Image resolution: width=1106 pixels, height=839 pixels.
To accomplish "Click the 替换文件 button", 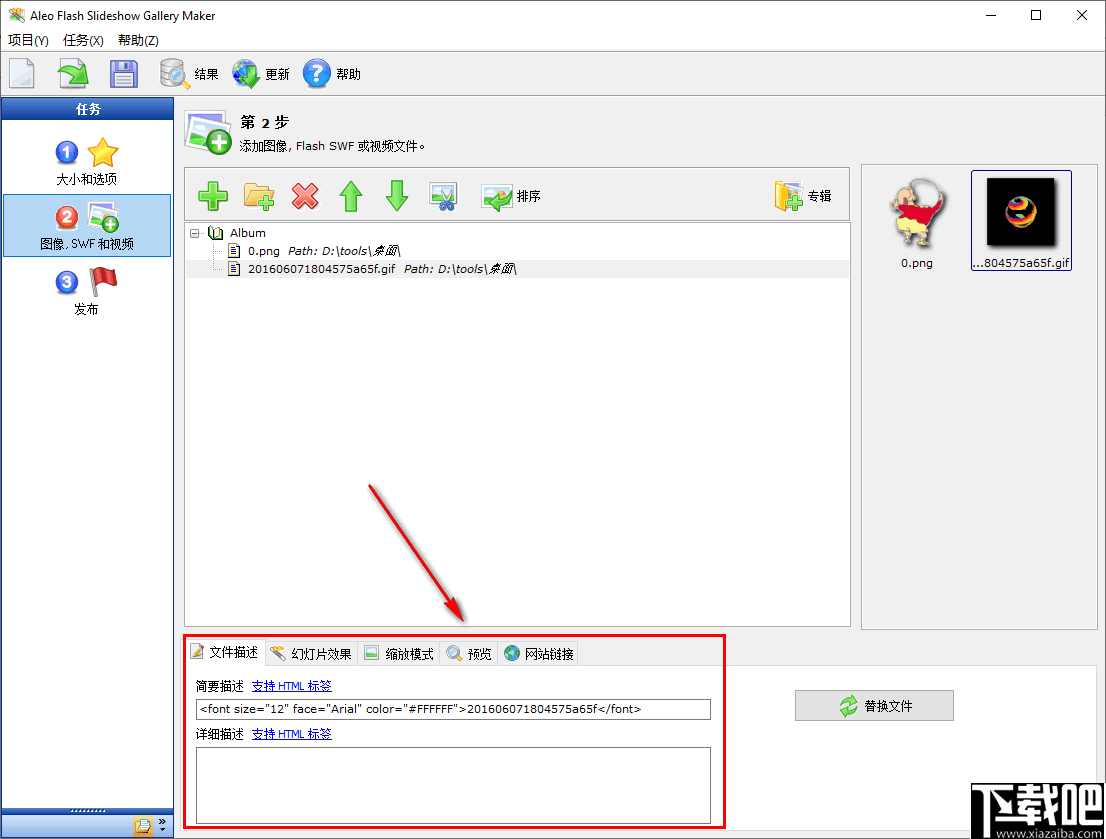I will 874,706.
